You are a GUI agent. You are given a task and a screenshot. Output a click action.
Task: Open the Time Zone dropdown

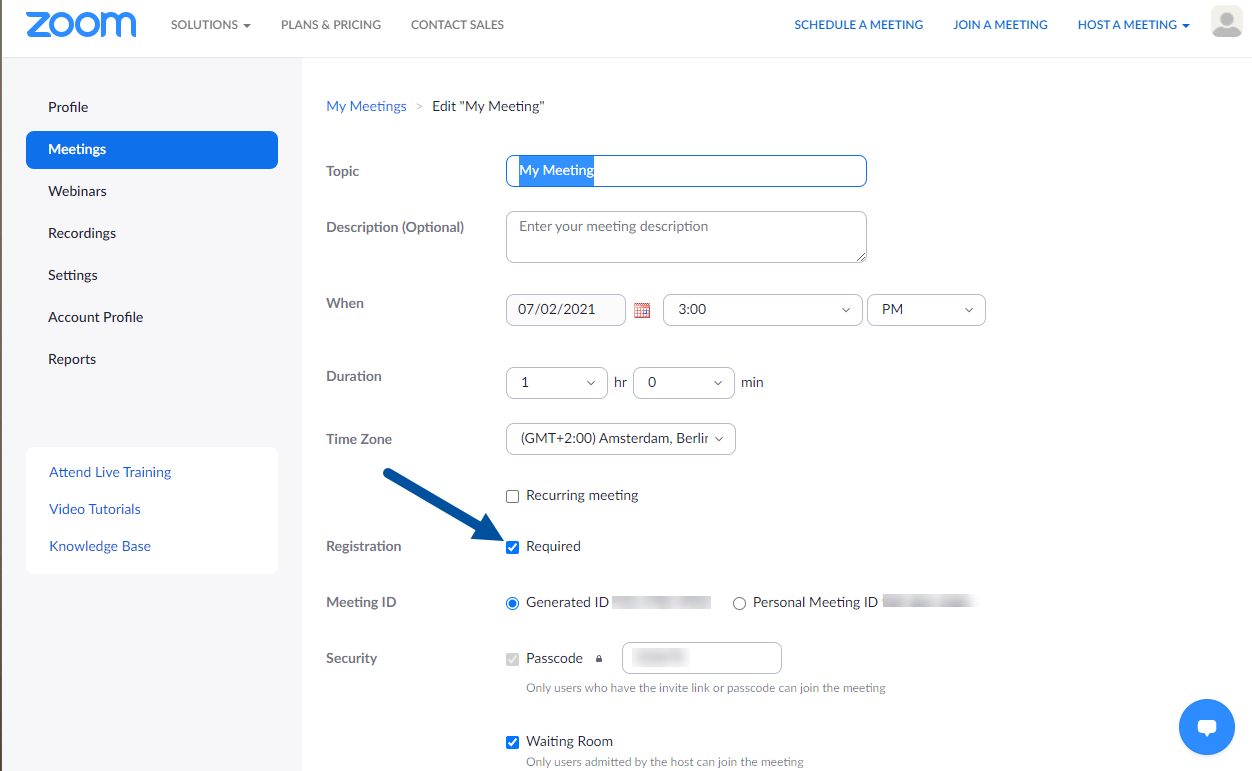621,439
